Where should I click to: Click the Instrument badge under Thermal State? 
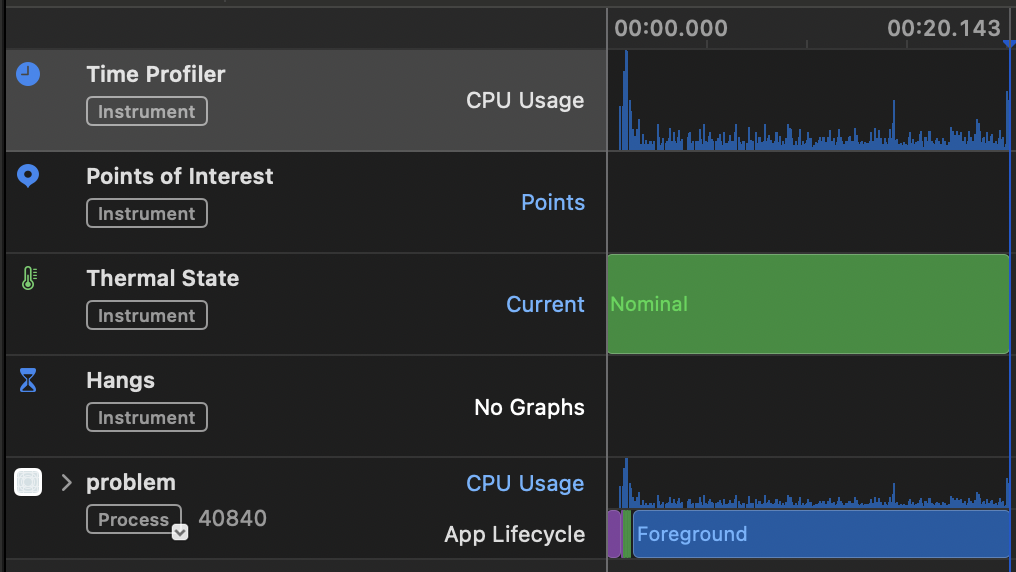147,315
